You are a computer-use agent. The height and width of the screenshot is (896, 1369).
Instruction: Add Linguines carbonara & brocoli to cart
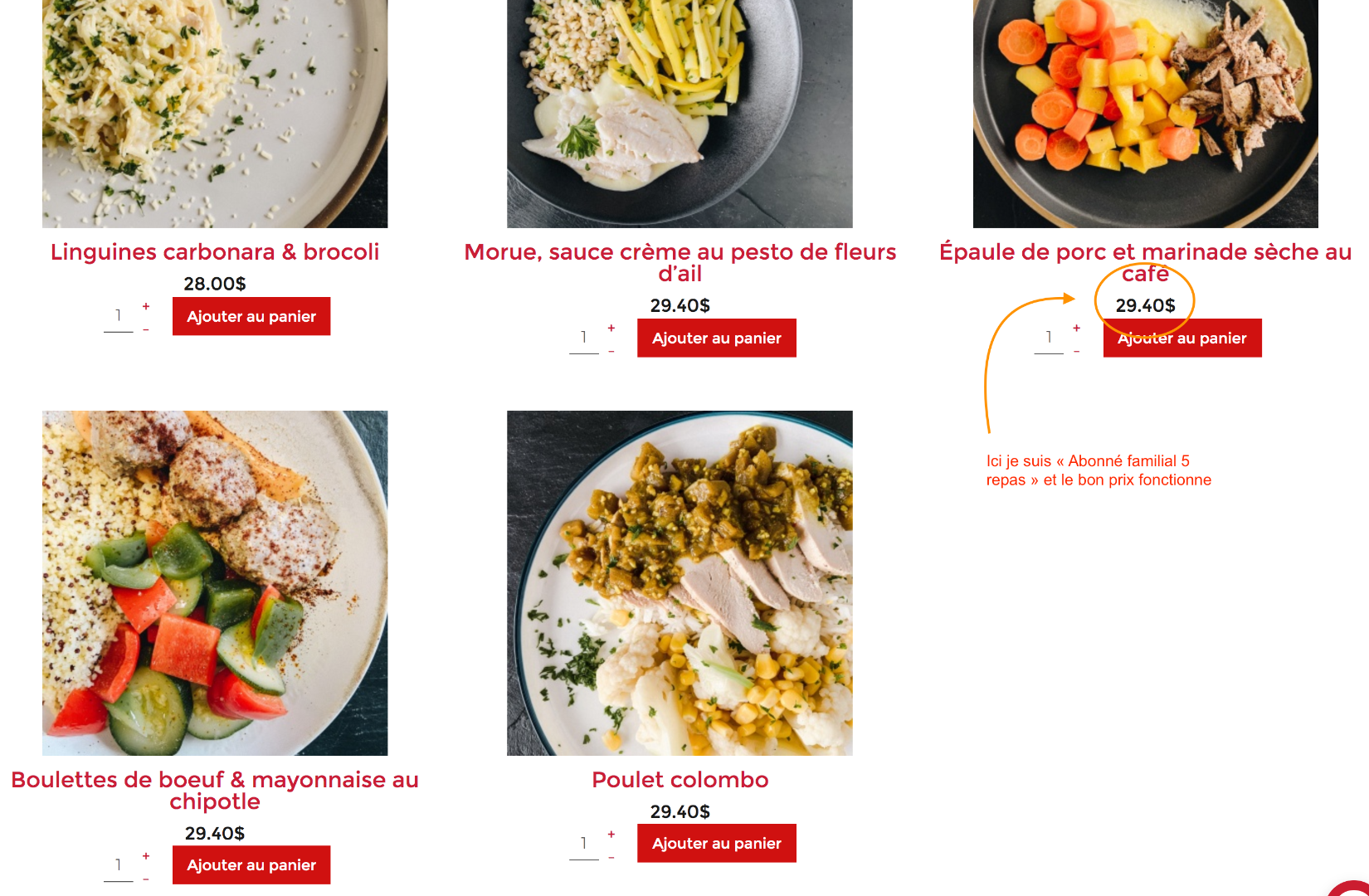251,316
